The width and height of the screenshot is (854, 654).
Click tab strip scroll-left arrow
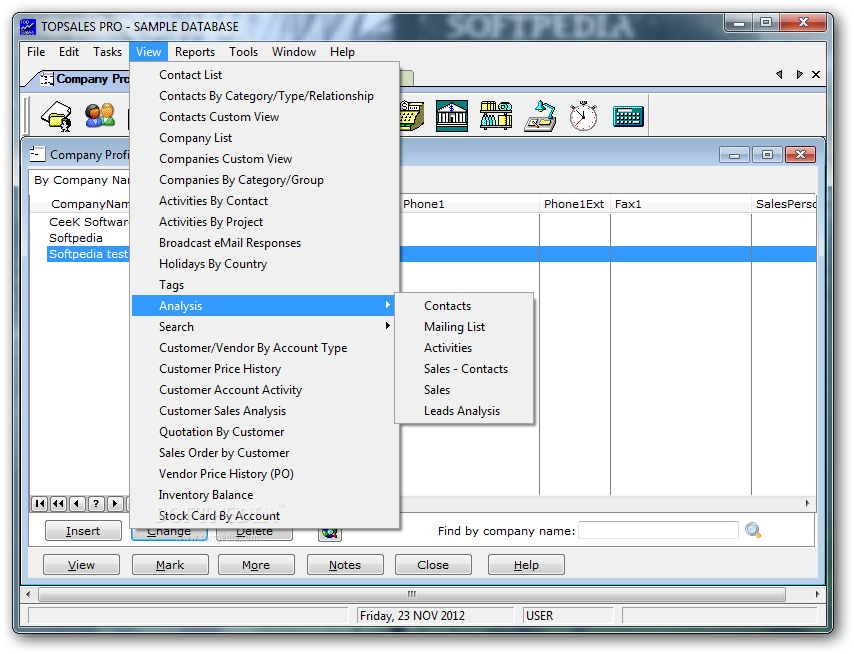(x=779, y=75)
